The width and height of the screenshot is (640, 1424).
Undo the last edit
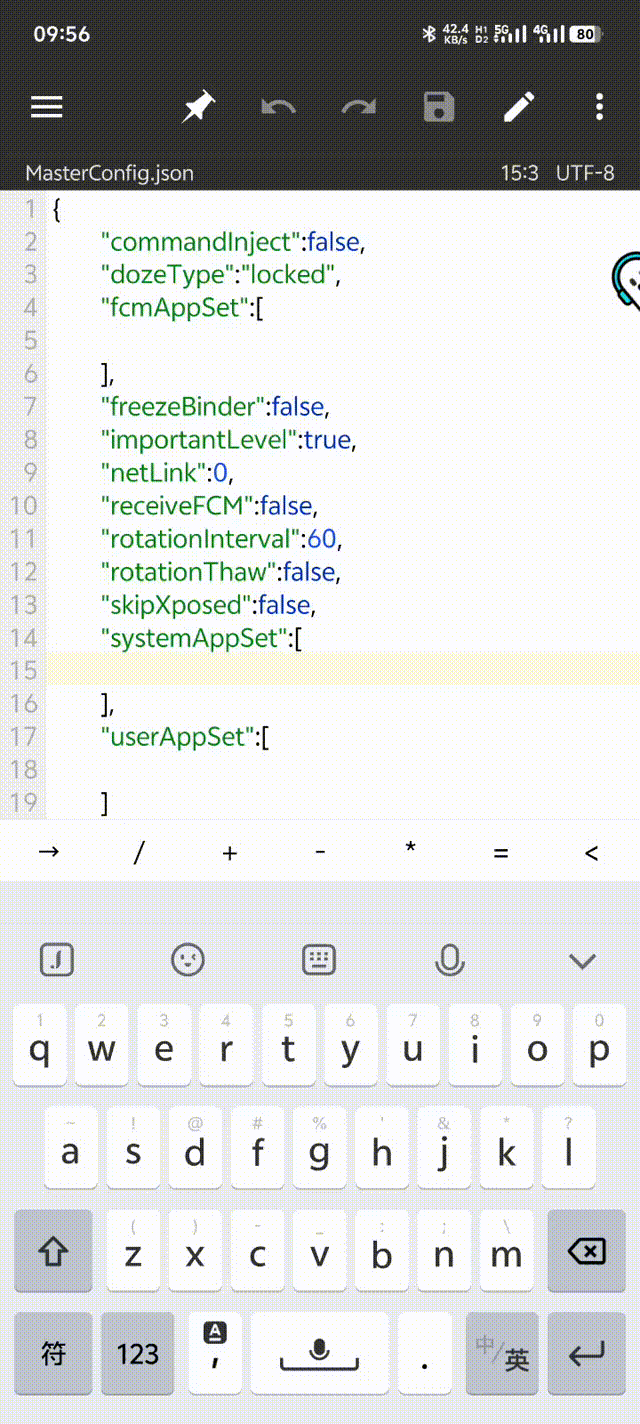[278, 107]
